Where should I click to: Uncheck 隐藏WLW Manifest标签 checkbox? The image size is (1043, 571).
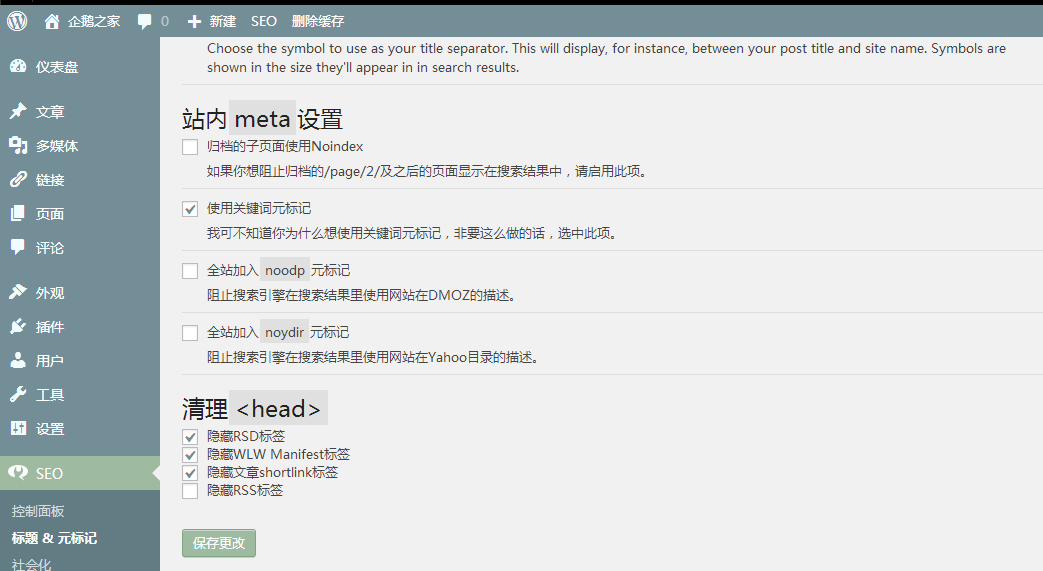[x=190, y=455]
